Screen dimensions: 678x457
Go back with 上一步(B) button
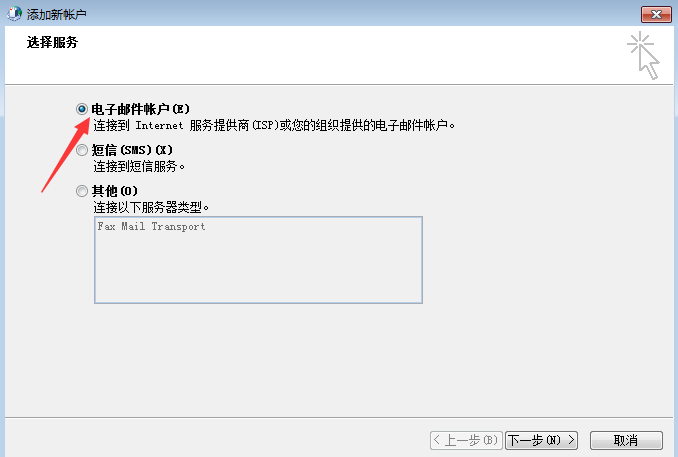[466, 441]
